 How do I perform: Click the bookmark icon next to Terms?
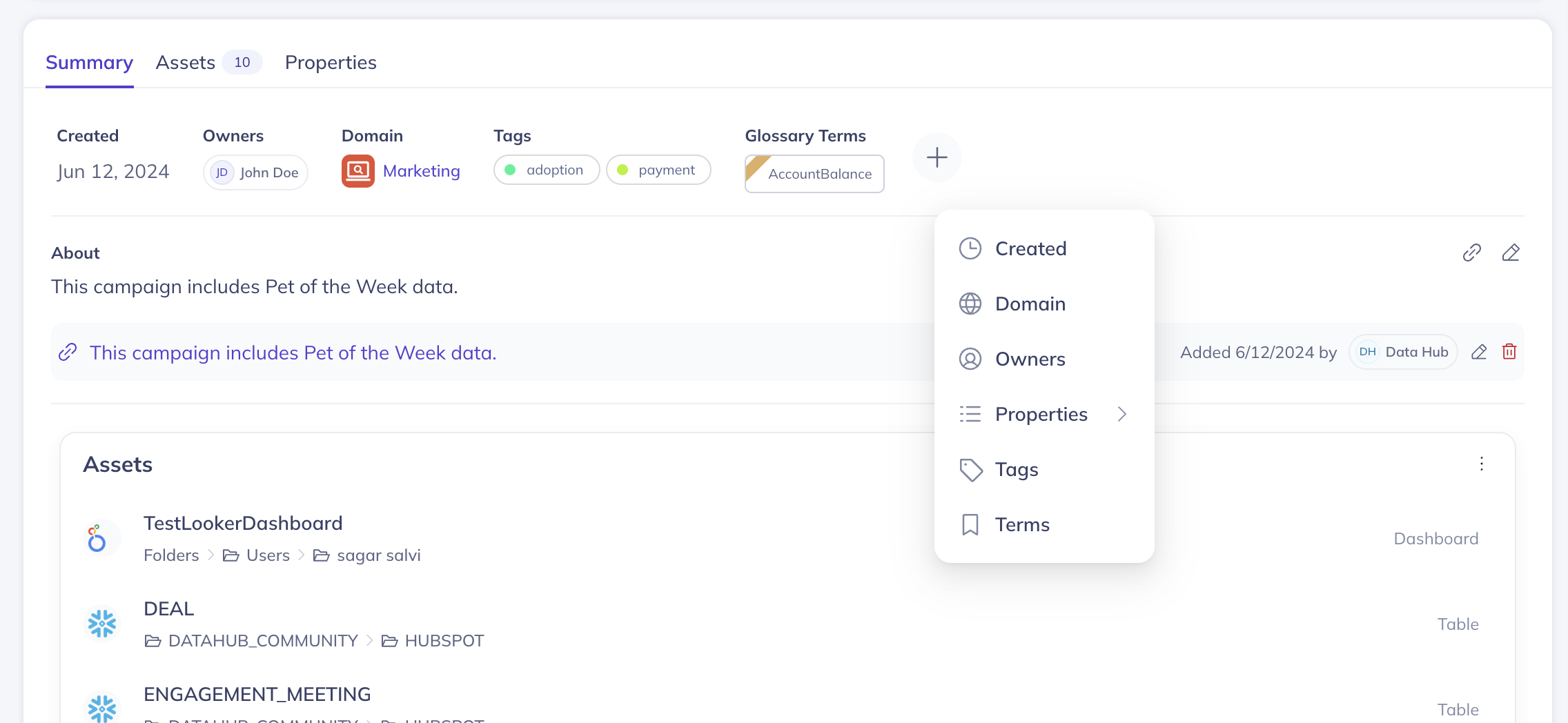[x=970, y=524]
